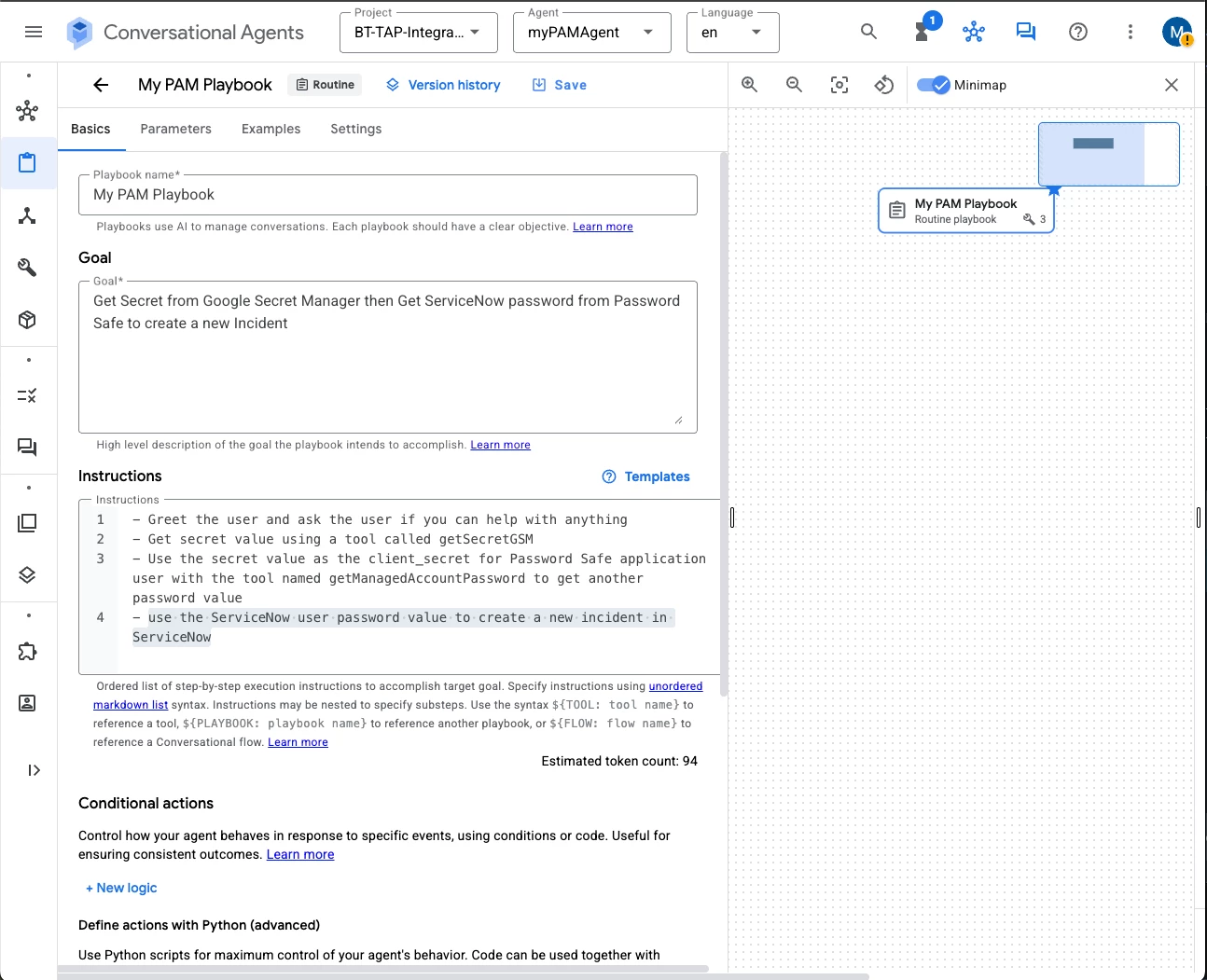
Task: Switch to the Parameters tab
Action: (x=176, y=129)
